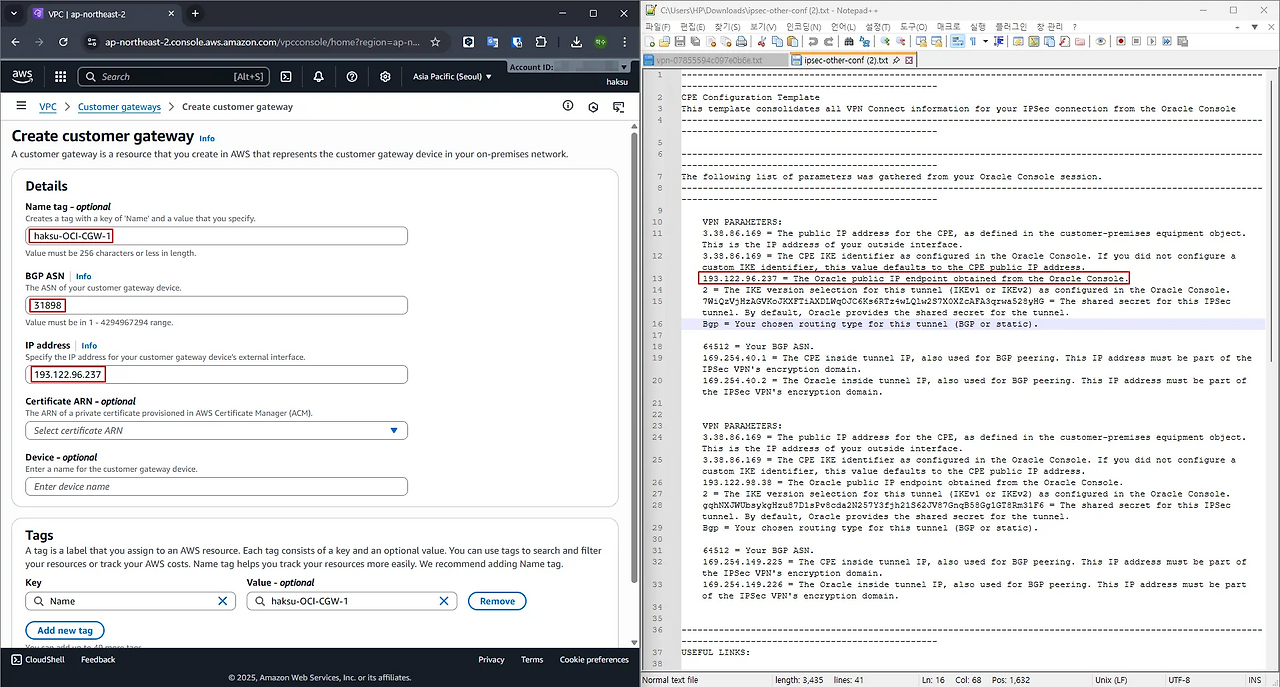Open the Notepad++ 인코딩(N) menu

[798, 26]
